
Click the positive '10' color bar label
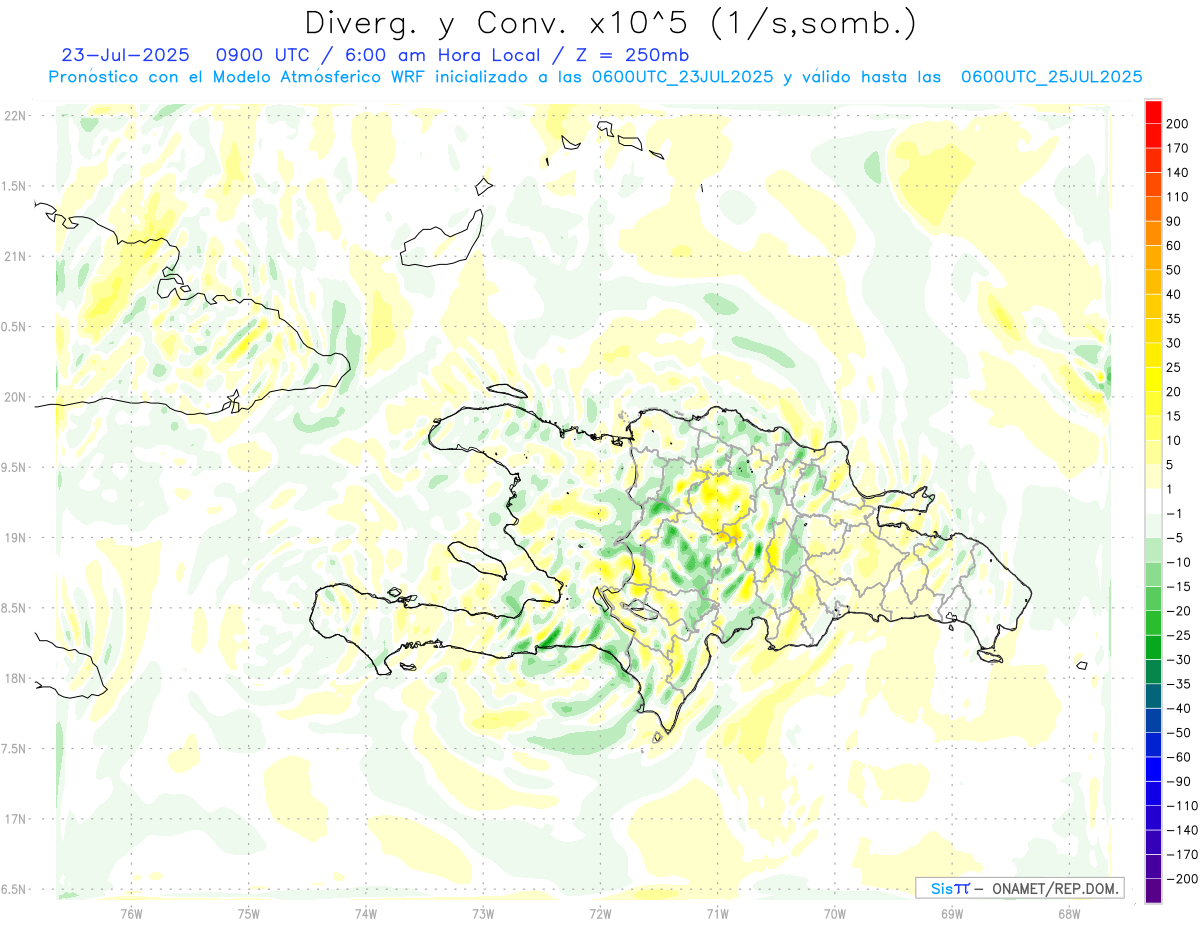(x=1174, y=441)
